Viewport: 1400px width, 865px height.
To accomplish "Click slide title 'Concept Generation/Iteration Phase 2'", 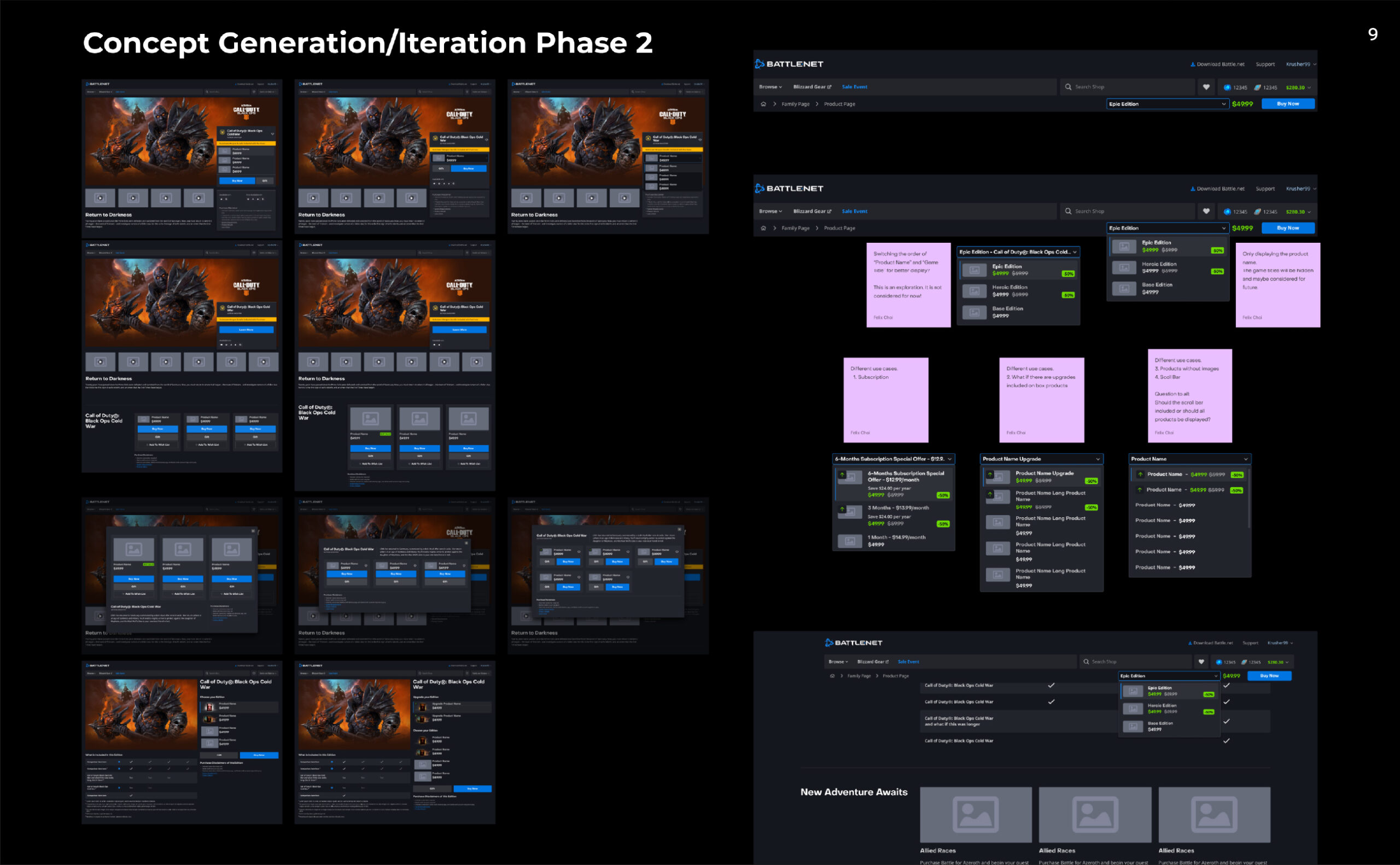I will (367, 43).
